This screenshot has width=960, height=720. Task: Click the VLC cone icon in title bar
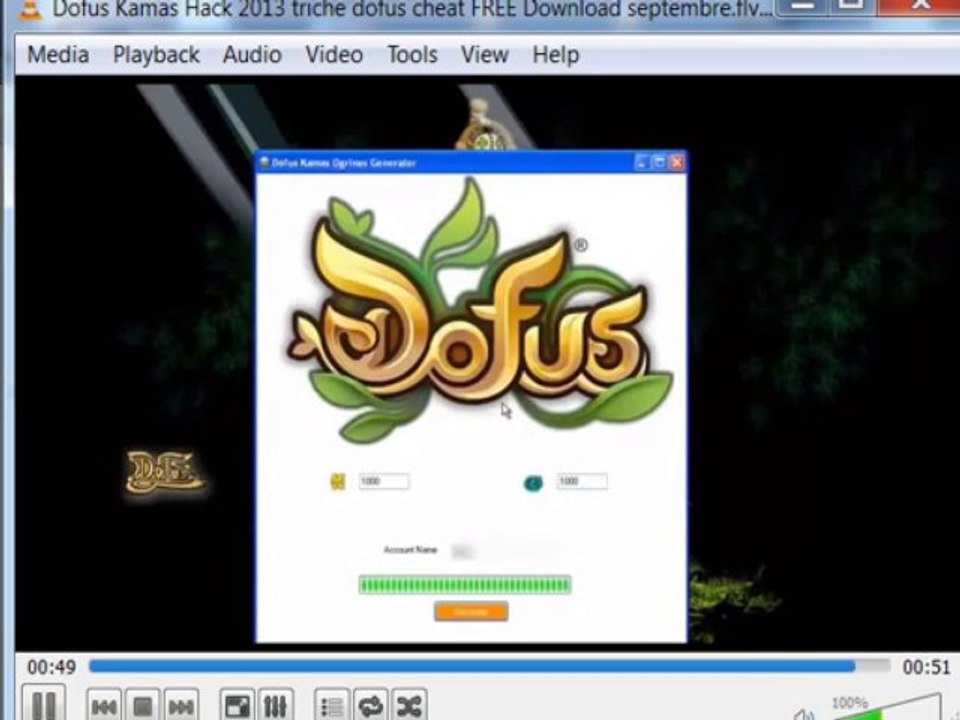click(29, 9)
